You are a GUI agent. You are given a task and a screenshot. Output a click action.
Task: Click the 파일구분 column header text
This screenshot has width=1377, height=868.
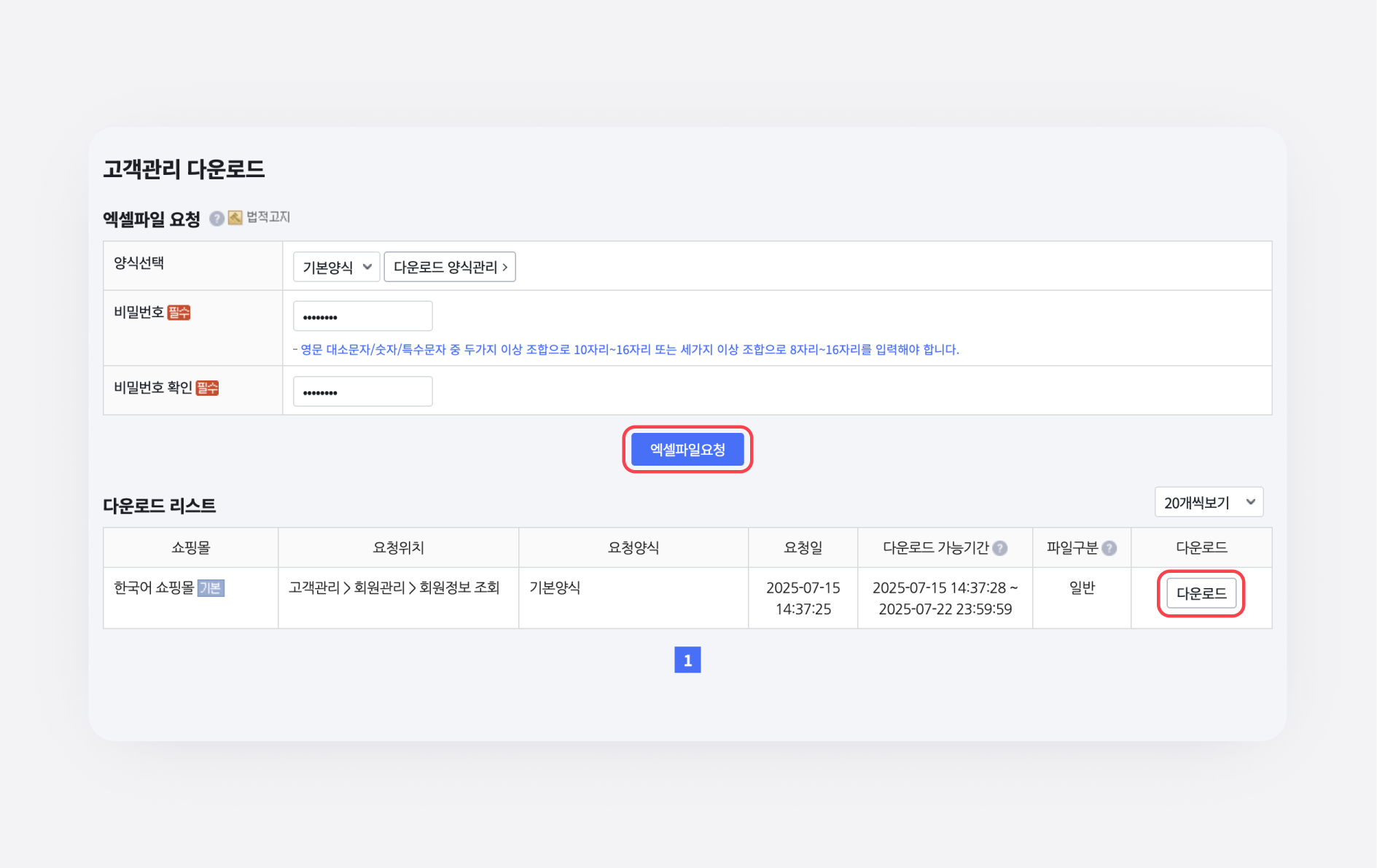pyautogui.click(x=1072, y=548)
